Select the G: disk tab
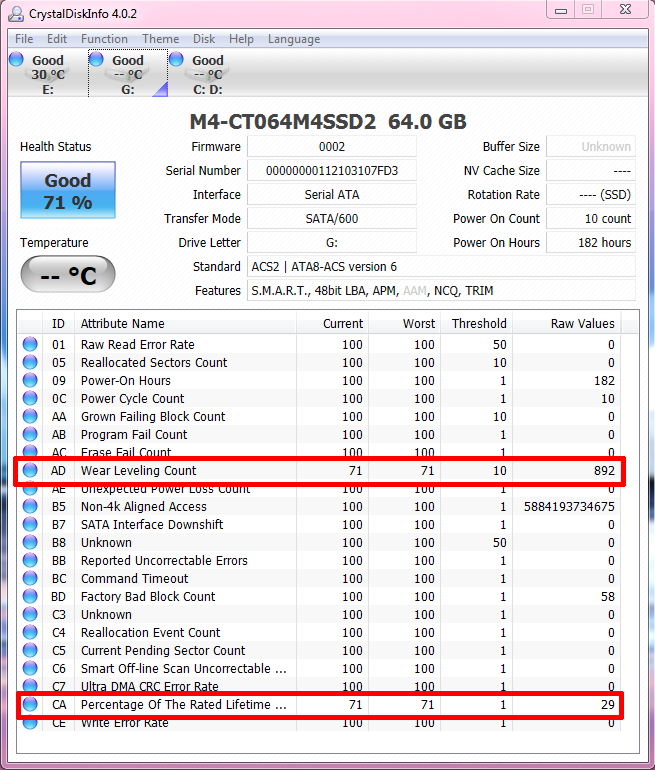Viewport: 655px width, 770px height. (x=128, y=74)
